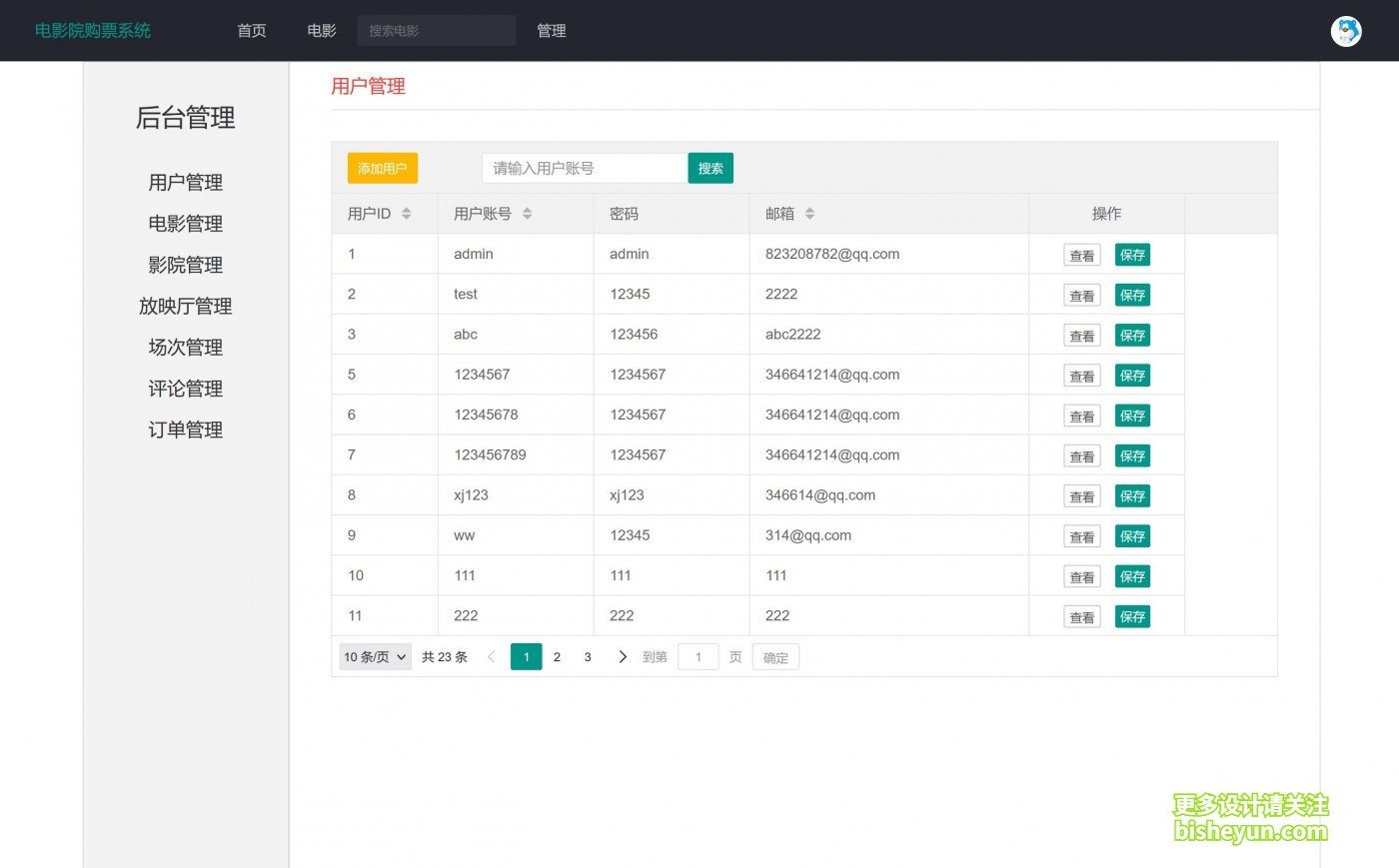Click 保存 for the xj123 user row
1399x868 pixels.
(x=1132, y=496)
